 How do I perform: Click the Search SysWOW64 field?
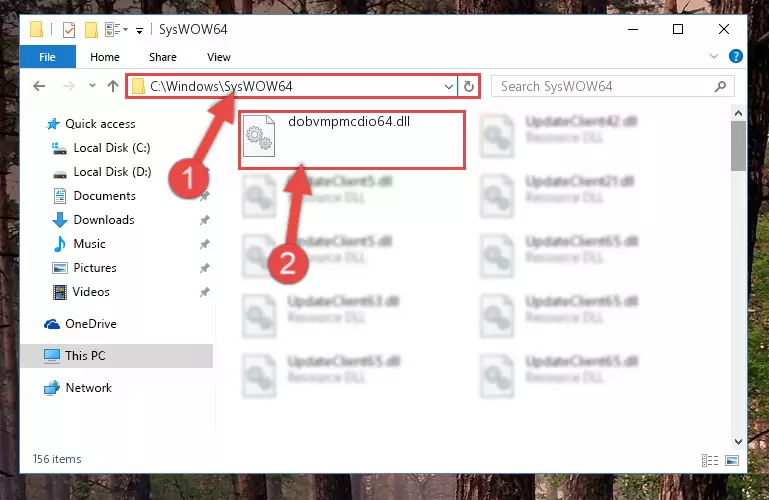click(613, 87)
